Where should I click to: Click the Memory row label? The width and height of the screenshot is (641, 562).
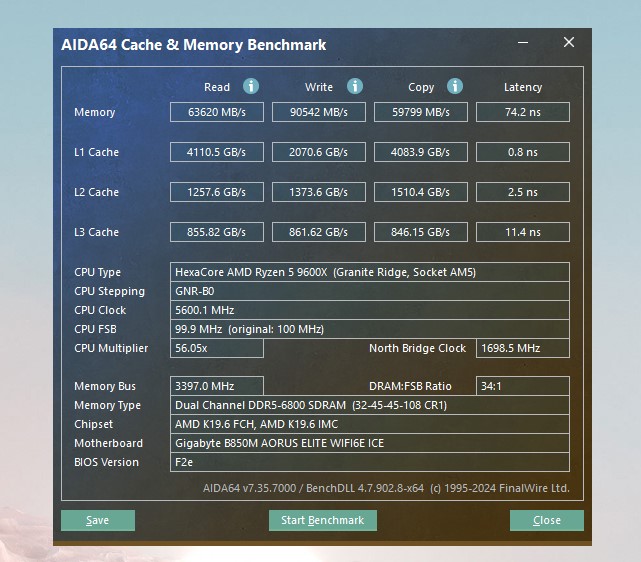pyautogui.click(x=94, y=112)
